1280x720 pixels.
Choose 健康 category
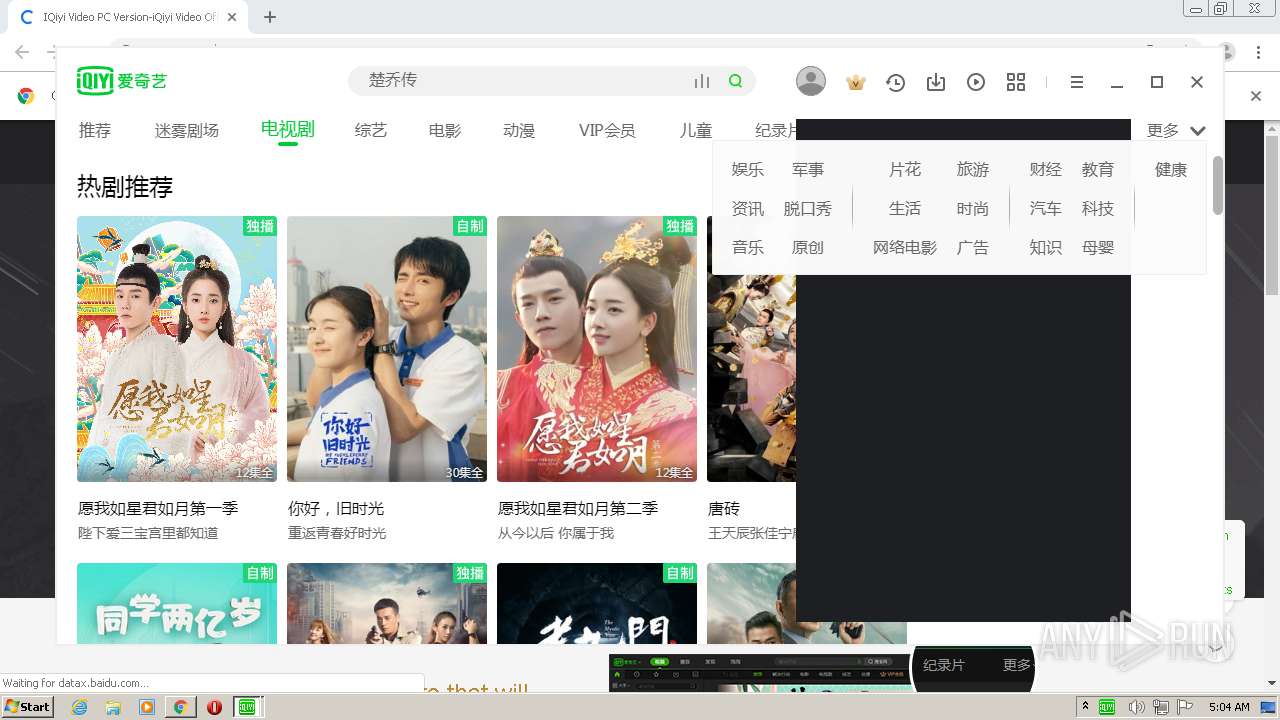pos(1171,170)
